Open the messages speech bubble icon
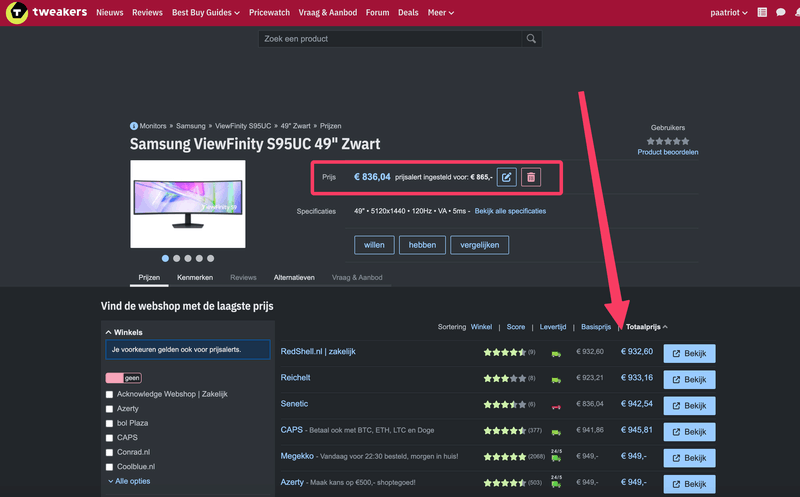The image size is (800, 497). pos(781,12)
